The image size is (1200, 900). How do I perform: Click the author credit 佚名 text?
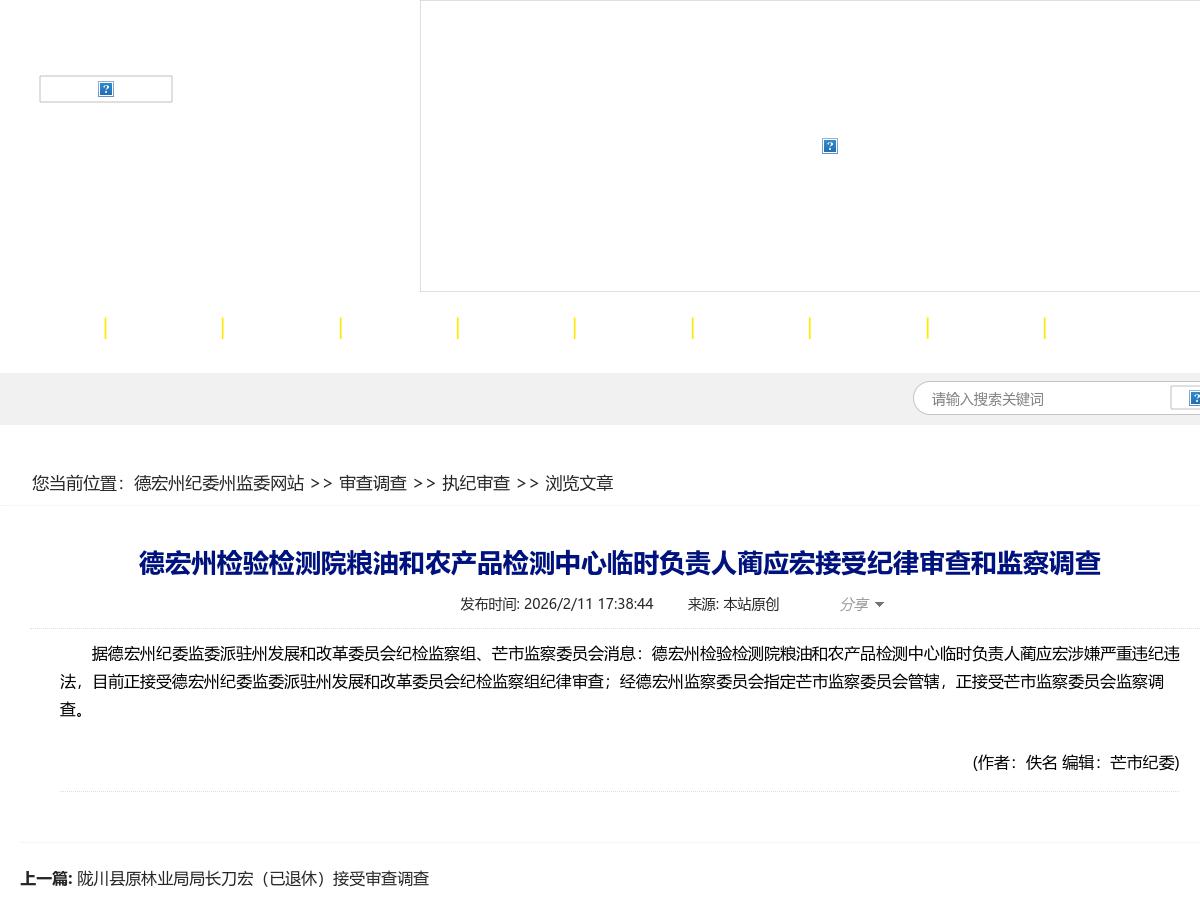(1040, 762)
